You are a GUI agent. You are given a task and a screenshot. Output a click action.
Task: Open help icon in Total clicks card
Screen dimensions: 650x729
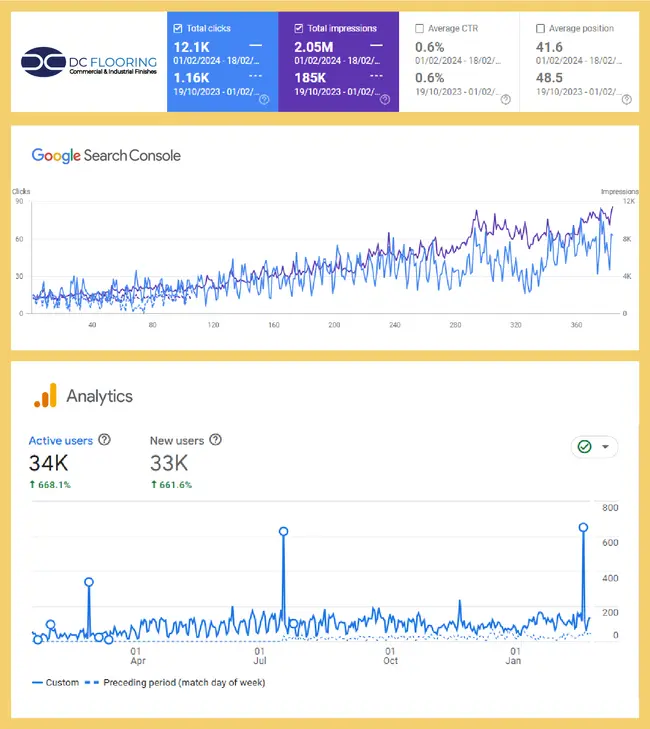[x=264, y=99]
